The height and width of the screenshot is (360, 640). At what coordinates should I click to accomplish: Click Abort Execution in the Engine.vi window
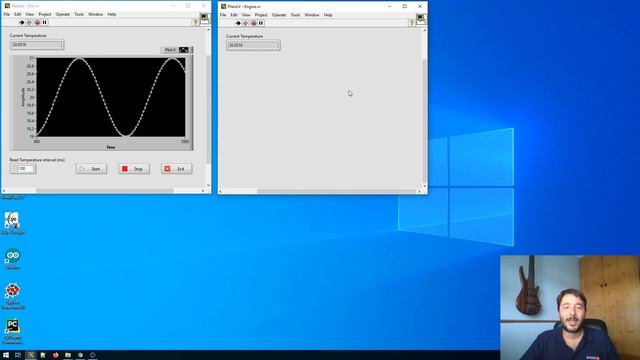pyautogui.click(x=253, y=23)
